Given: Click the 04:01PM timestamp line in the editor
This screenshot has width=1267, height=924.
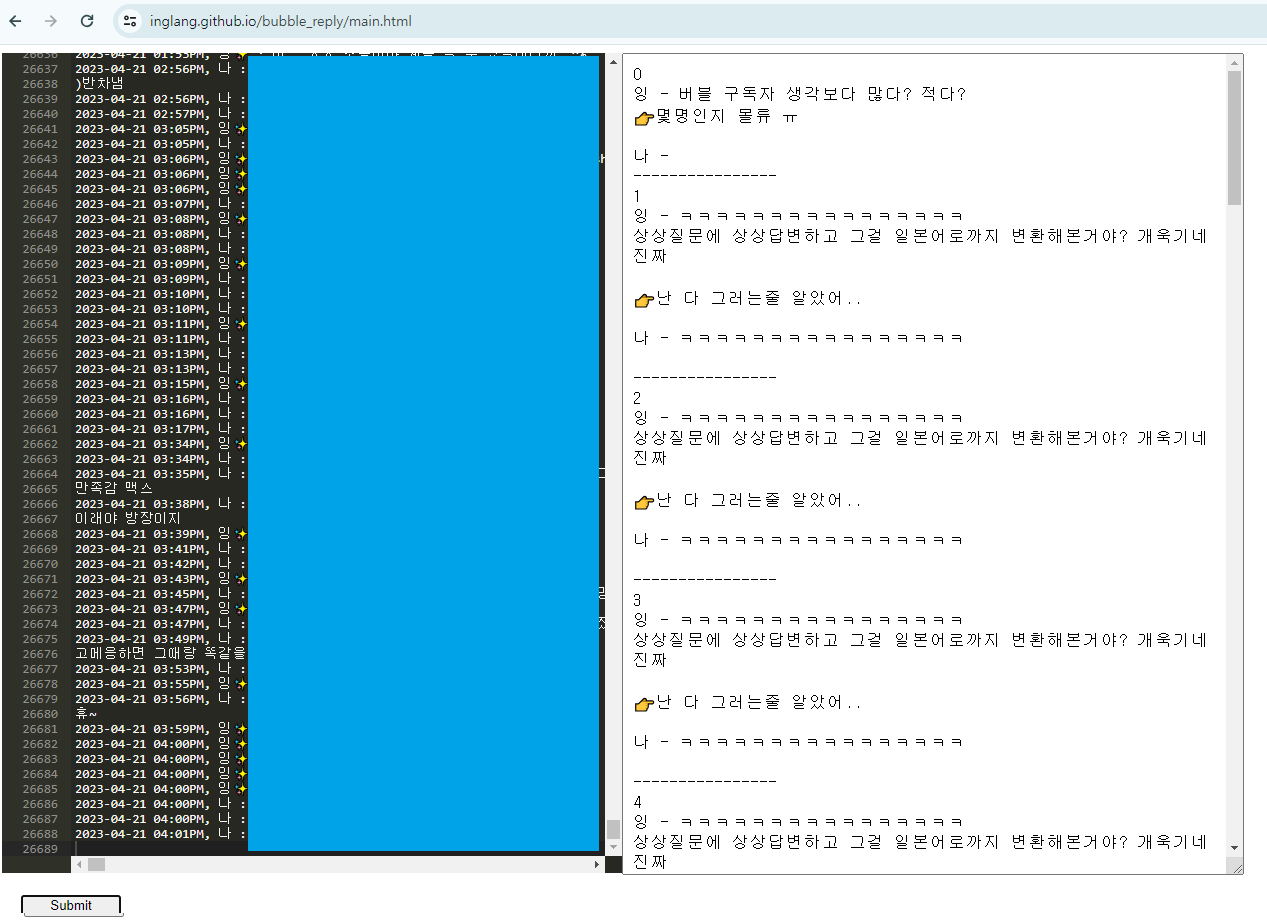Looking at the screenshot, I should tap(161, 834).
